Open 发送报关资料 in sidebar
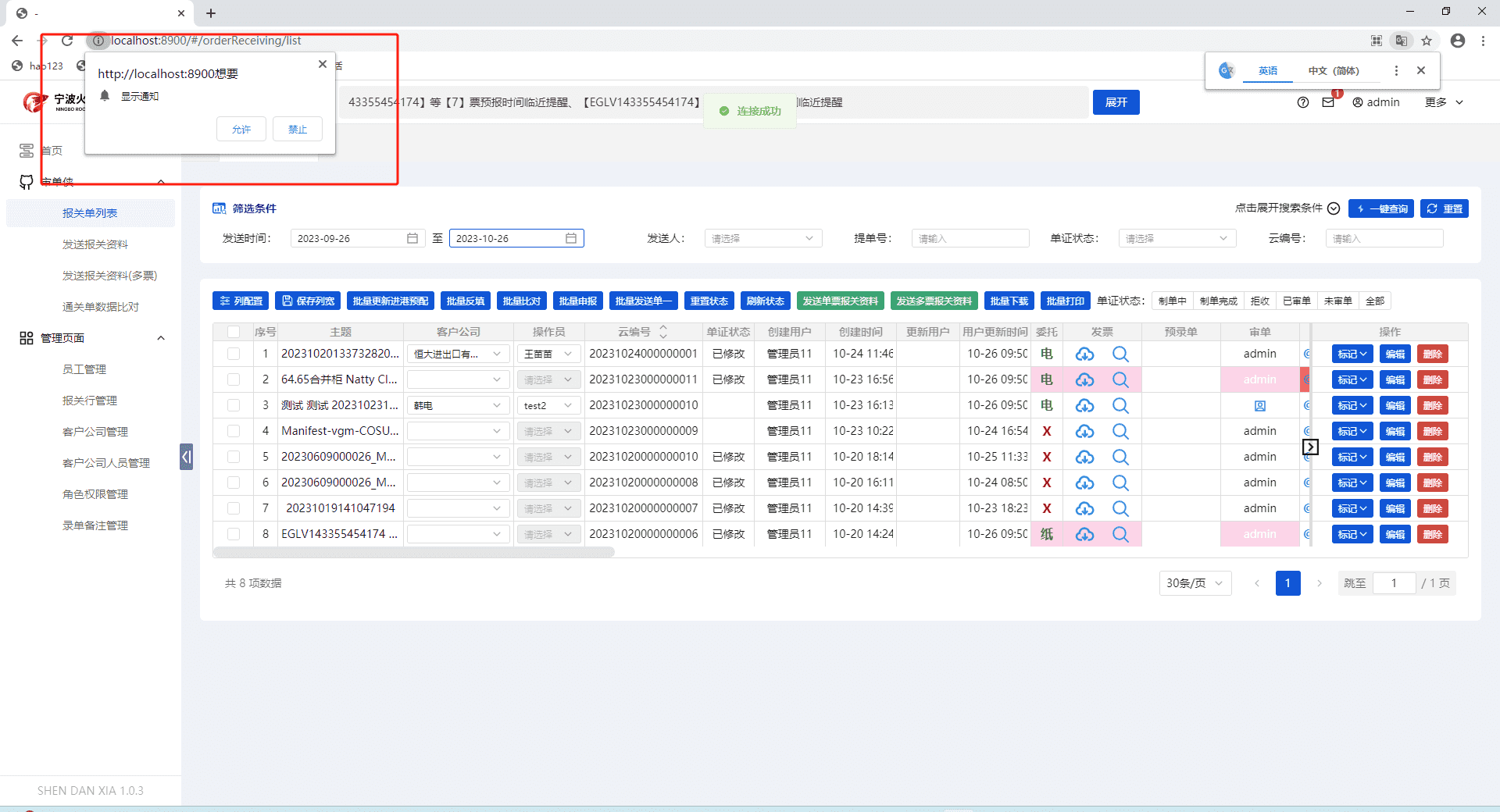The width and height of the screenshot is (1500, 812). tap(95, 244)
